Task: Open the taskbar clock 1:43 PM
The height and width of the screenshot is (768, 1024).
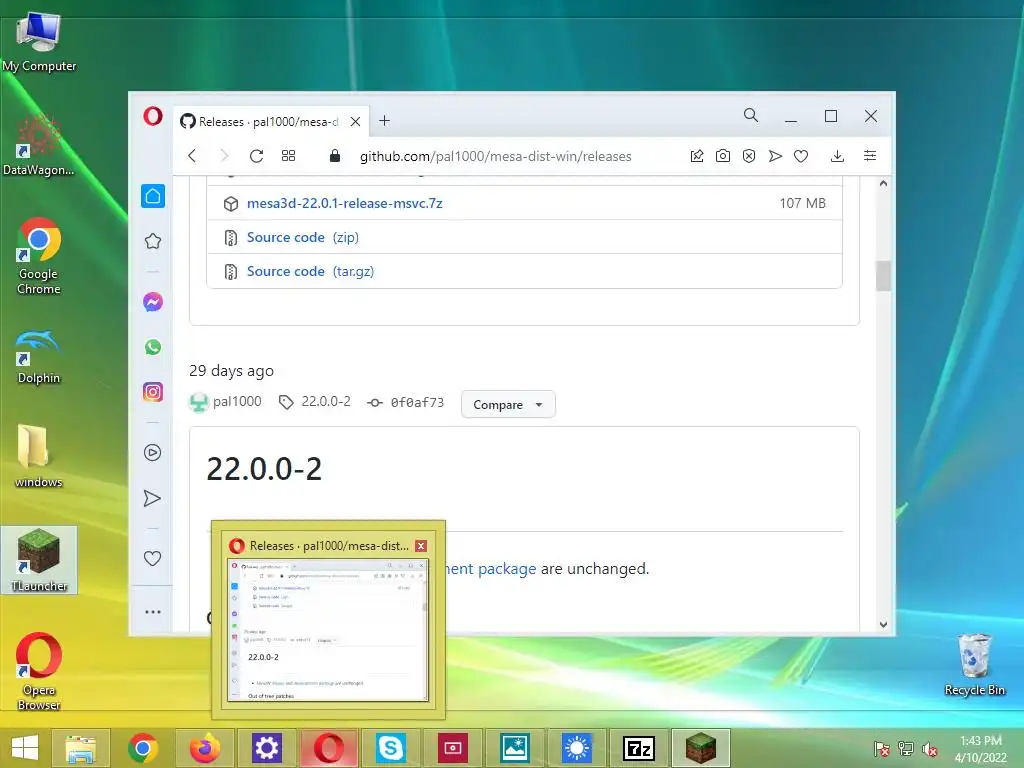Action: [980, 749]
